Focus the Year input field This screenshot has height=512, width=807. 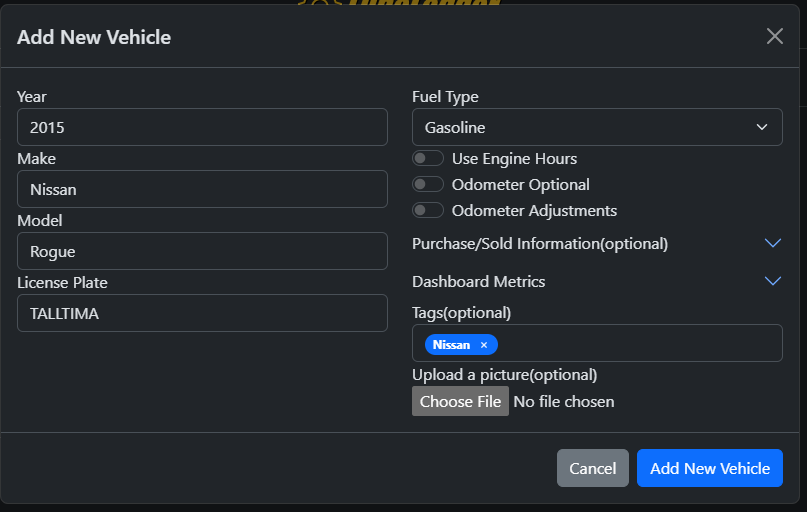tap(202, 127)
